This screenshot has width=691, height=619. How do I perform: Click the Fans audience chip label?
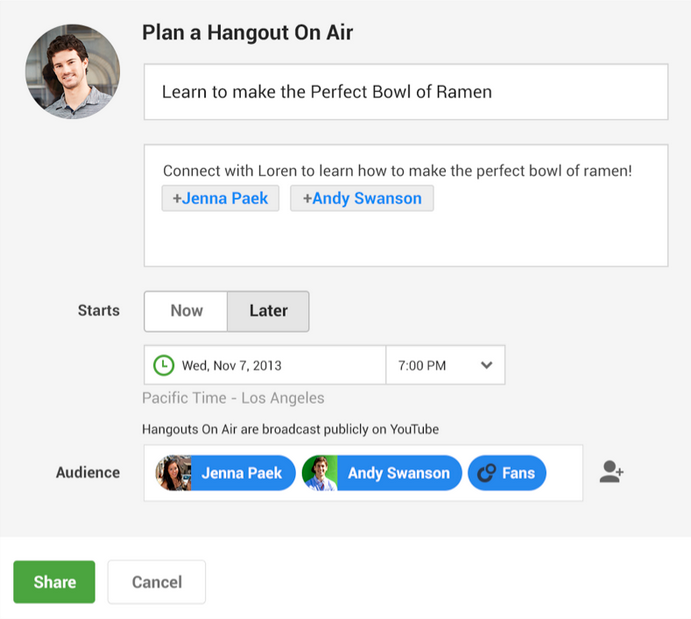518,473
